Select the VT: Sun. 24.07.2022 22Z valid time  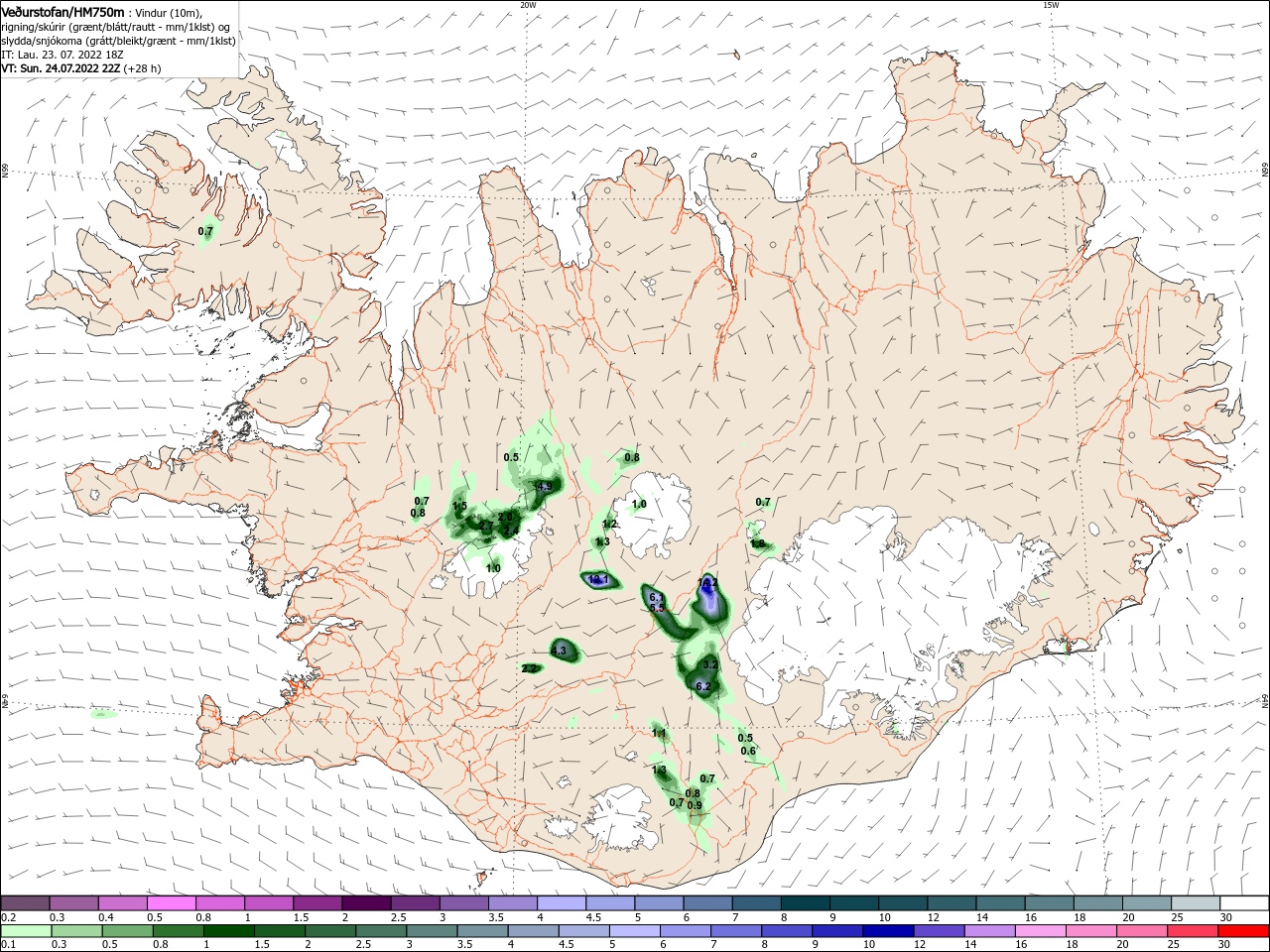[x=61, y=68]
